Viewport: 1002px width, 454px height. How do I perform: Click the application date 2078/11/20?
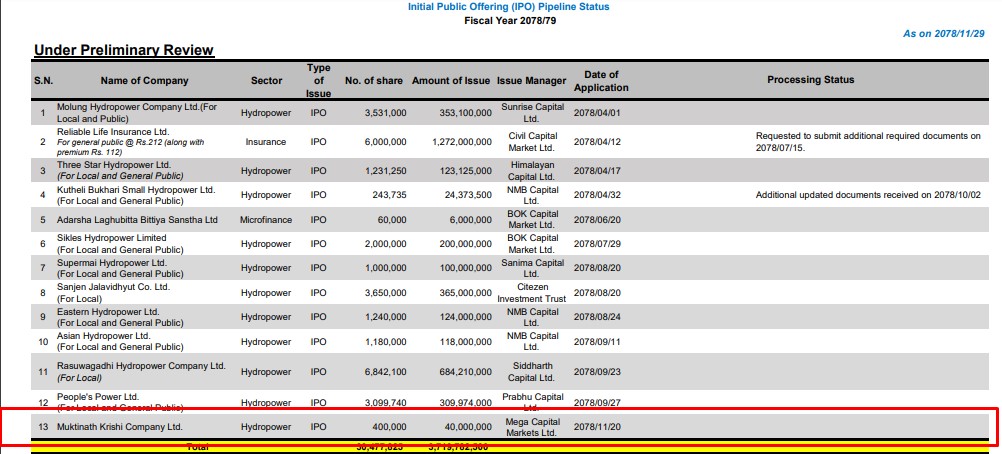point(598,427)
